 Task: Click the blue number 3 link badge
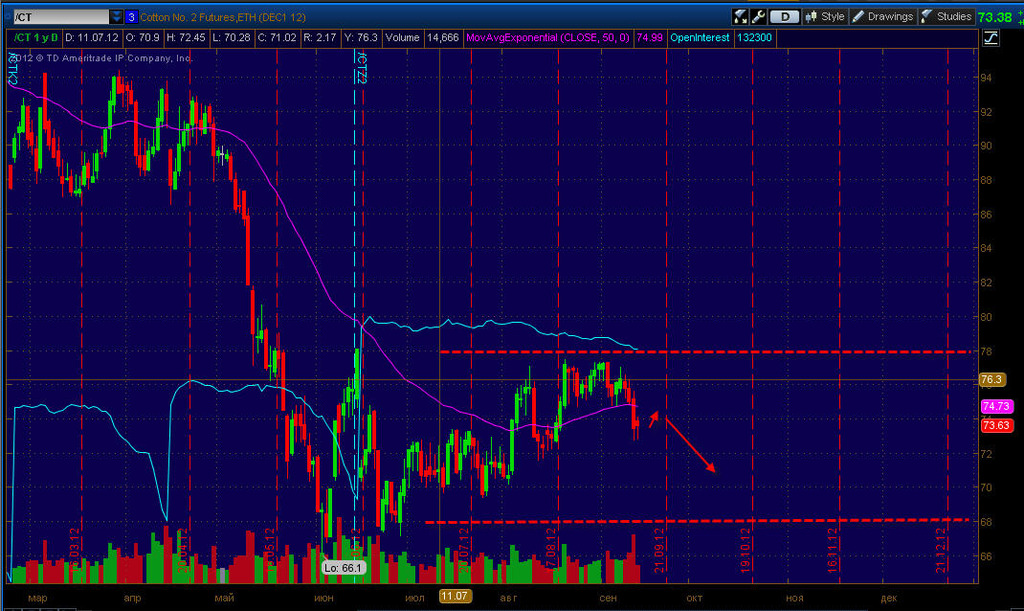(x=131, y=17)
